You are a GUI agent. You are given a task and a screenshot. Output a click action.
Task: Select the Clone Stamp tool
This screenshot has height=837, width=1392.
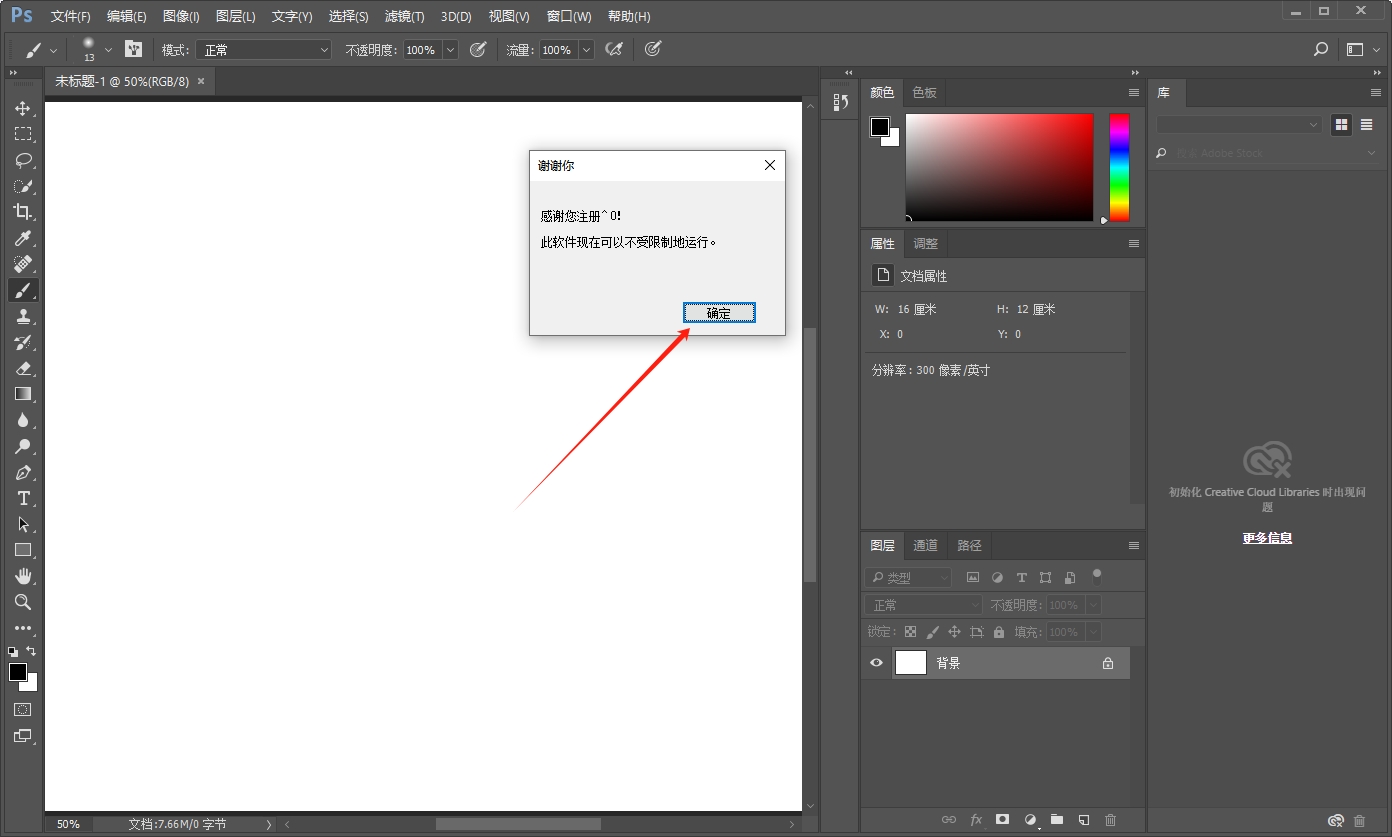click(23, 316)
